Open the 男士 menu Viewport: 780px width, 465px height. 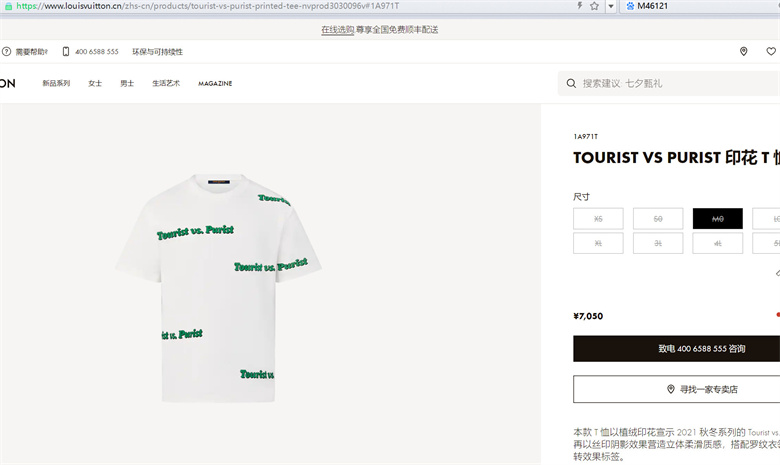click(127, 84)
